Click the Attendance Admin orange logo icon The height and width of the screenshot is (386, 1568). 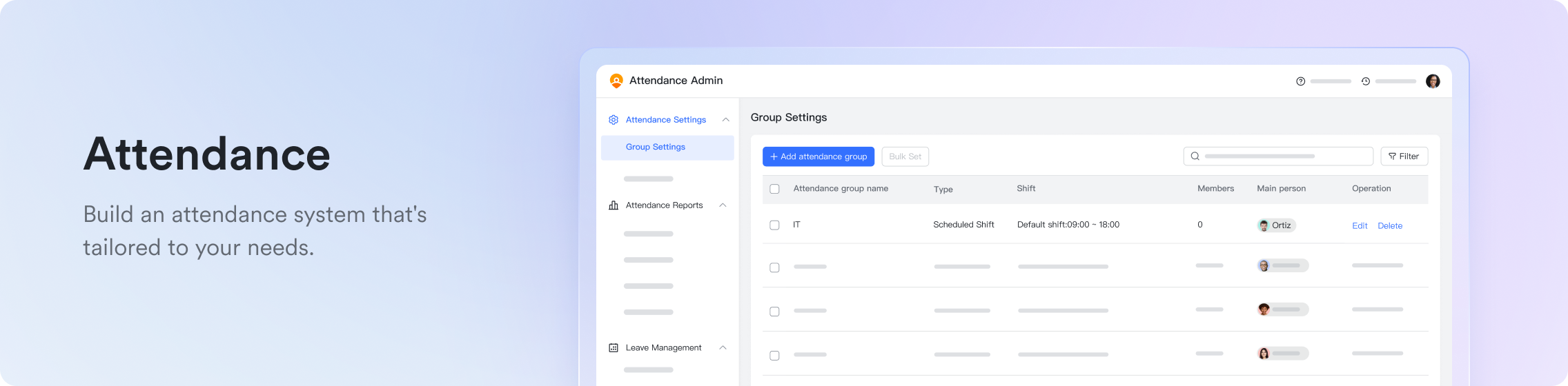click(616, 81)
